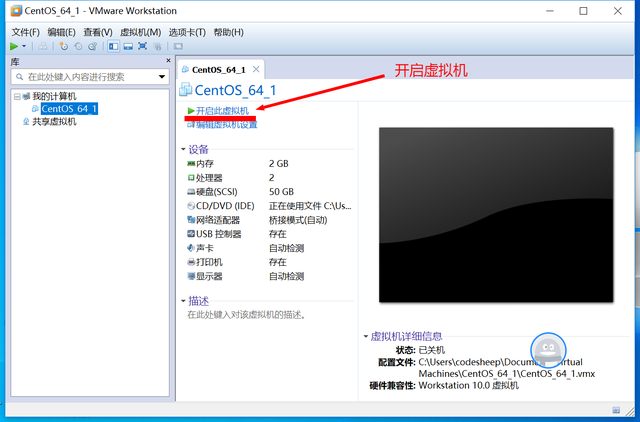Open the 查看(V) menu
This screenshot has width=640, height=422.
pos(98,32)
